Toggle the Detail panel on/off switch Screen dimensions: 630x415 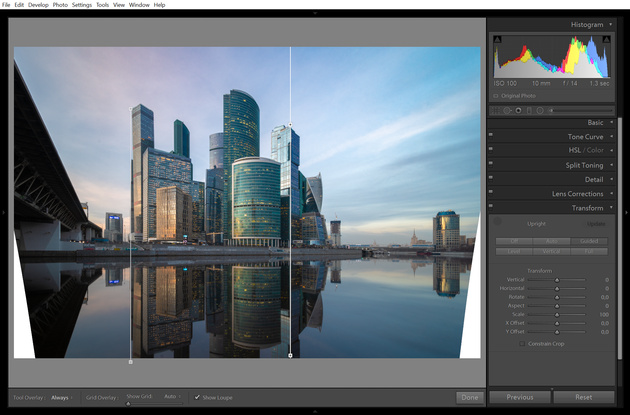click(x=491, y=177)
